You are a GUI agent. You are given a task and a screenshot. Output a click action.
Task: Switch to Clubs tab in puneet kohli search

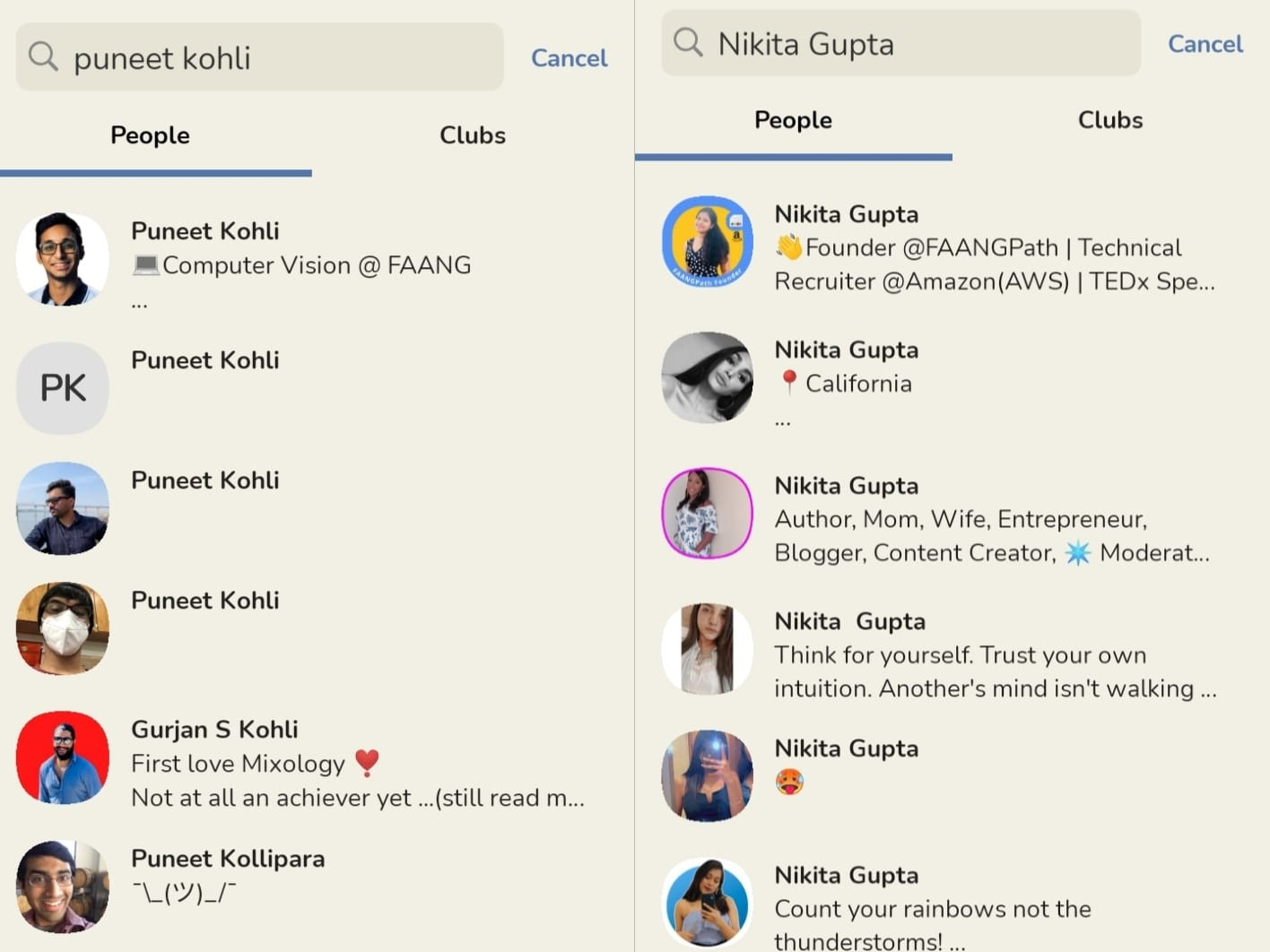[473, 135]
